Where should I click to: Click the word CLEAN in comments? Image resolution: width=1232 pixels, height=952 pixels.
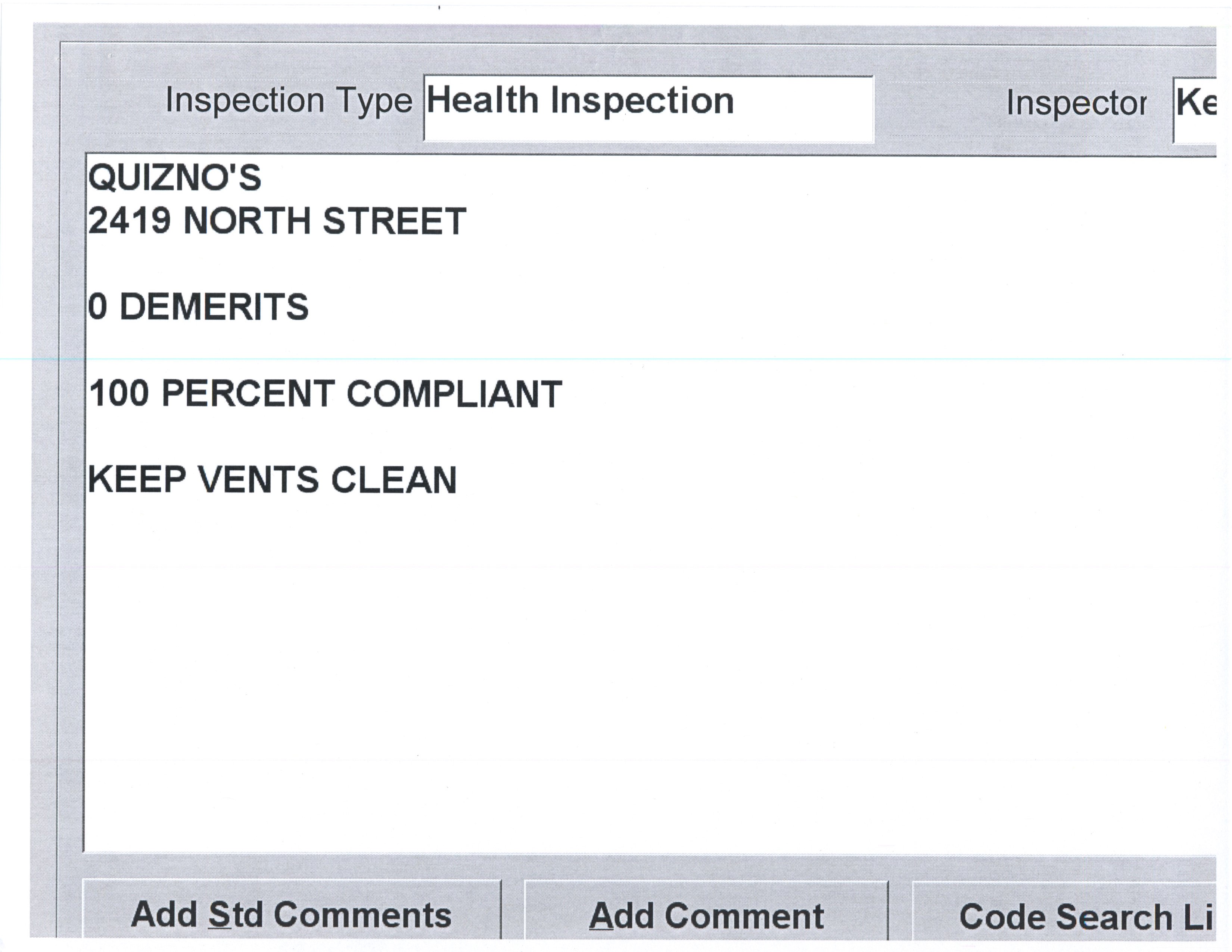pyautogui.click(x=394, y=480)
